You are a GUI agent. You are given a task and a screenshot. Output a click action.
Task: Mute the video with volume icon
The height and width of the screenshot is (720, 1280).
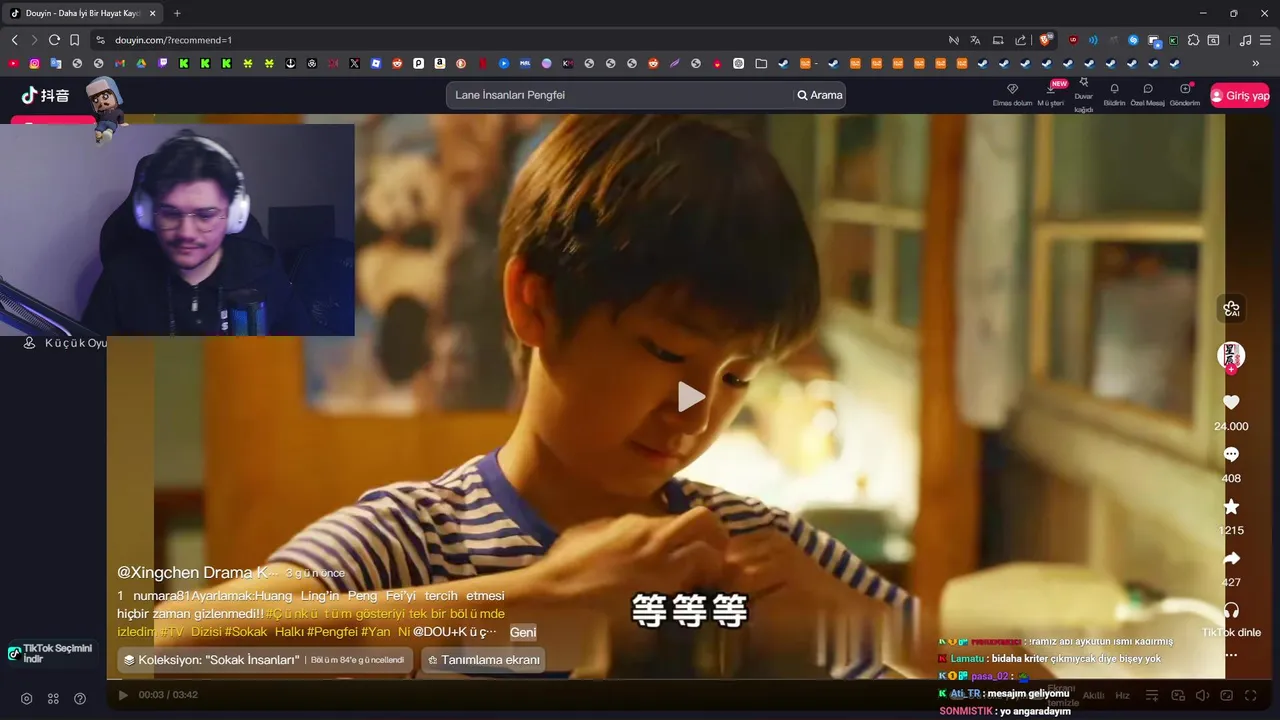tap(1203, 695)
